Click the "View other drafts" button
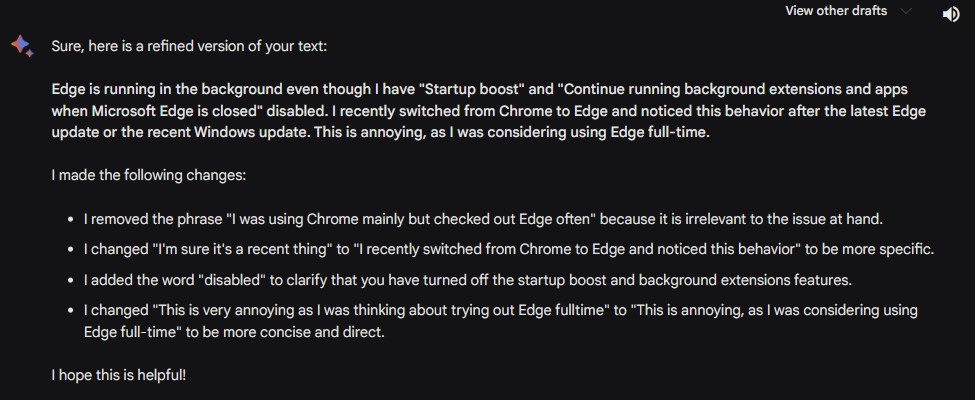The width and height of the screenshot is (975, 400). click(x=836, y=11)
